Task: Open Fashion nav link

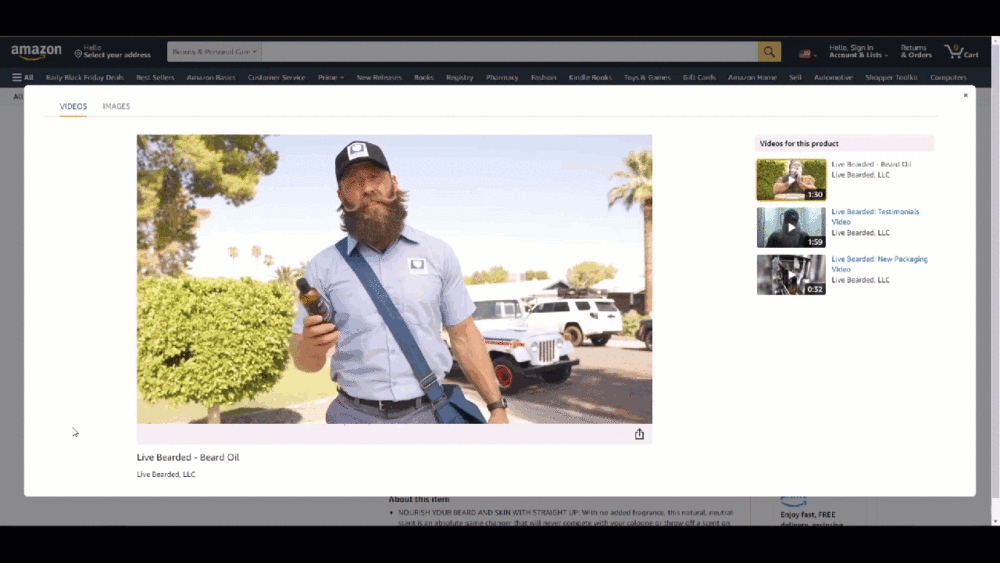Action: coord(543,77)
